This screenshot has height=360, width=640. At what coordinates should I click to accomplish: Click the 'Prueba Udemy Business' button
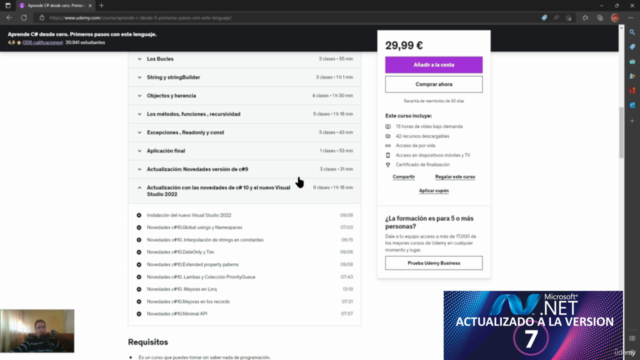(x=433, y=263)
